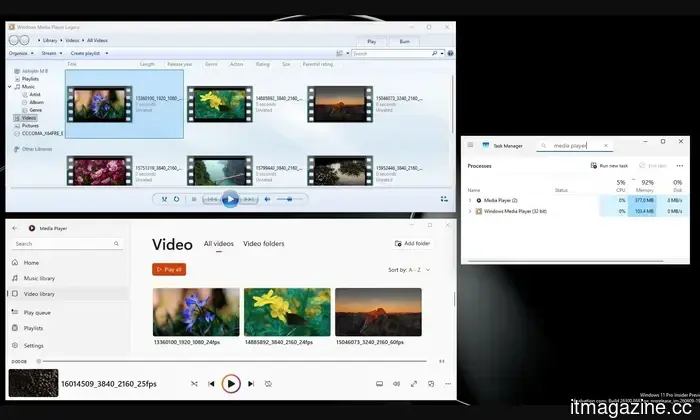Open Organize menu in Media Player Legacy
Screen dimensions: 700x420
[x=21, y=53]
